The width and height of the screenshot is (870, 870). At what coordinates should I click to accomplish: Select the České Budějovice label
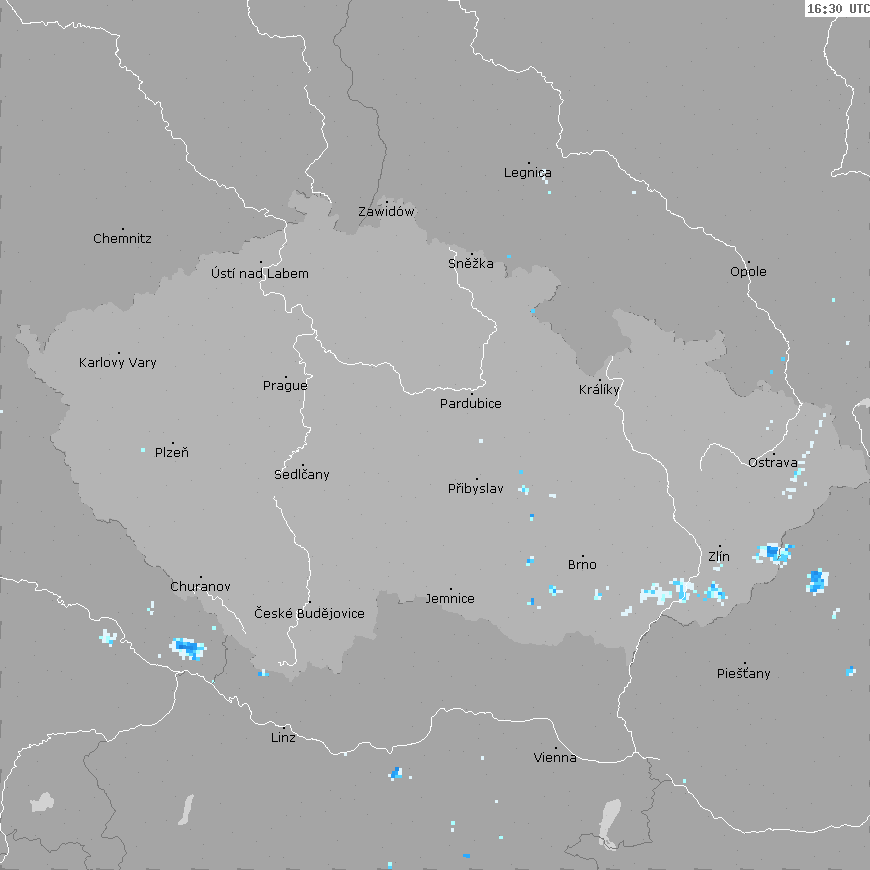coord(309,614)
